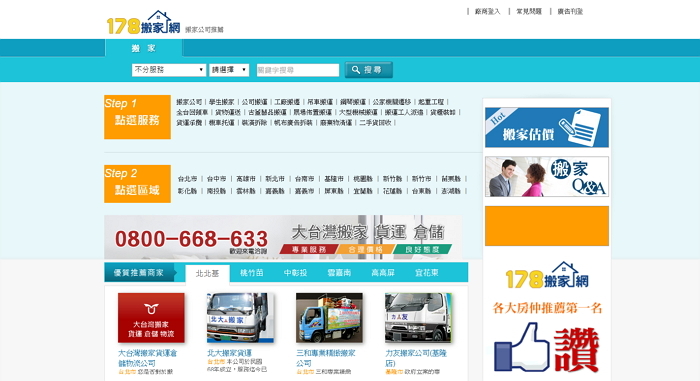Open the 北大搬家 truck photo

[240, 318]
